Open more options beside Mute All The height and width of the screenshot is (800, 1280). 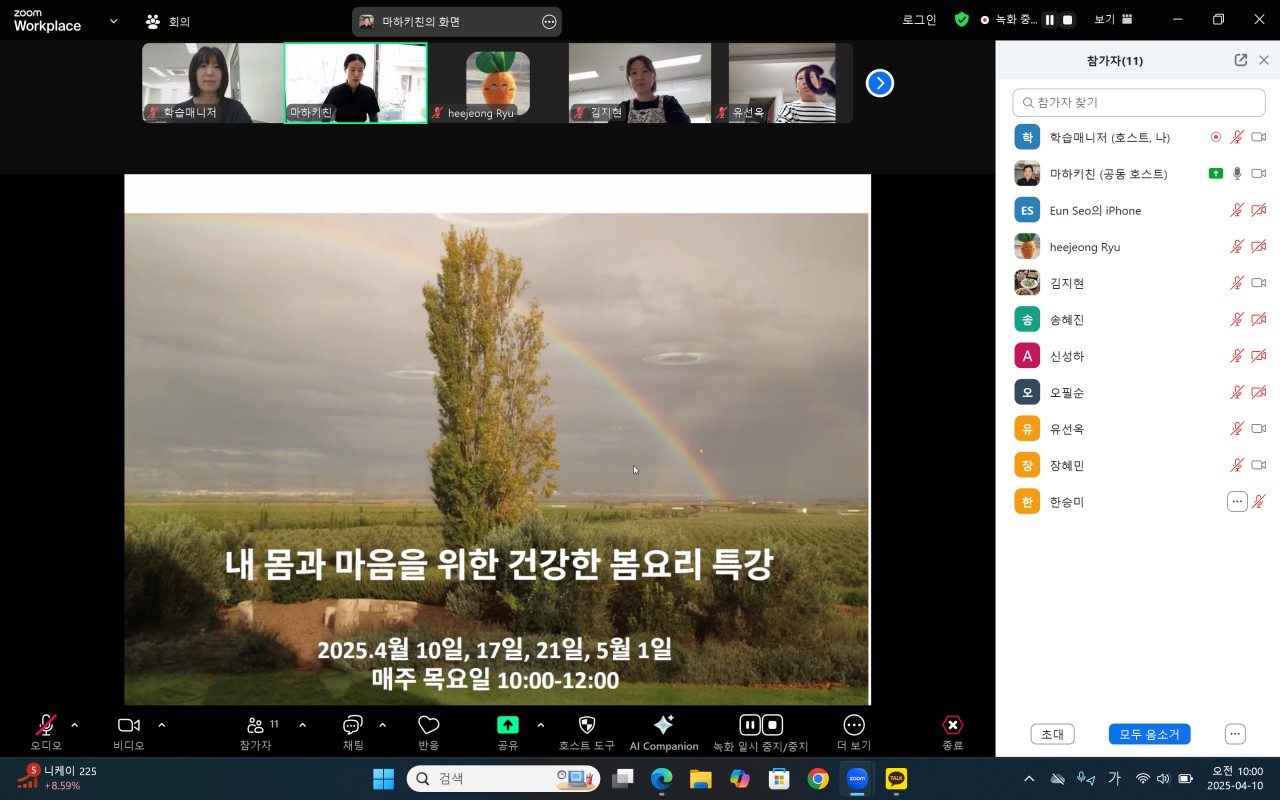[x=1235, y=734]
